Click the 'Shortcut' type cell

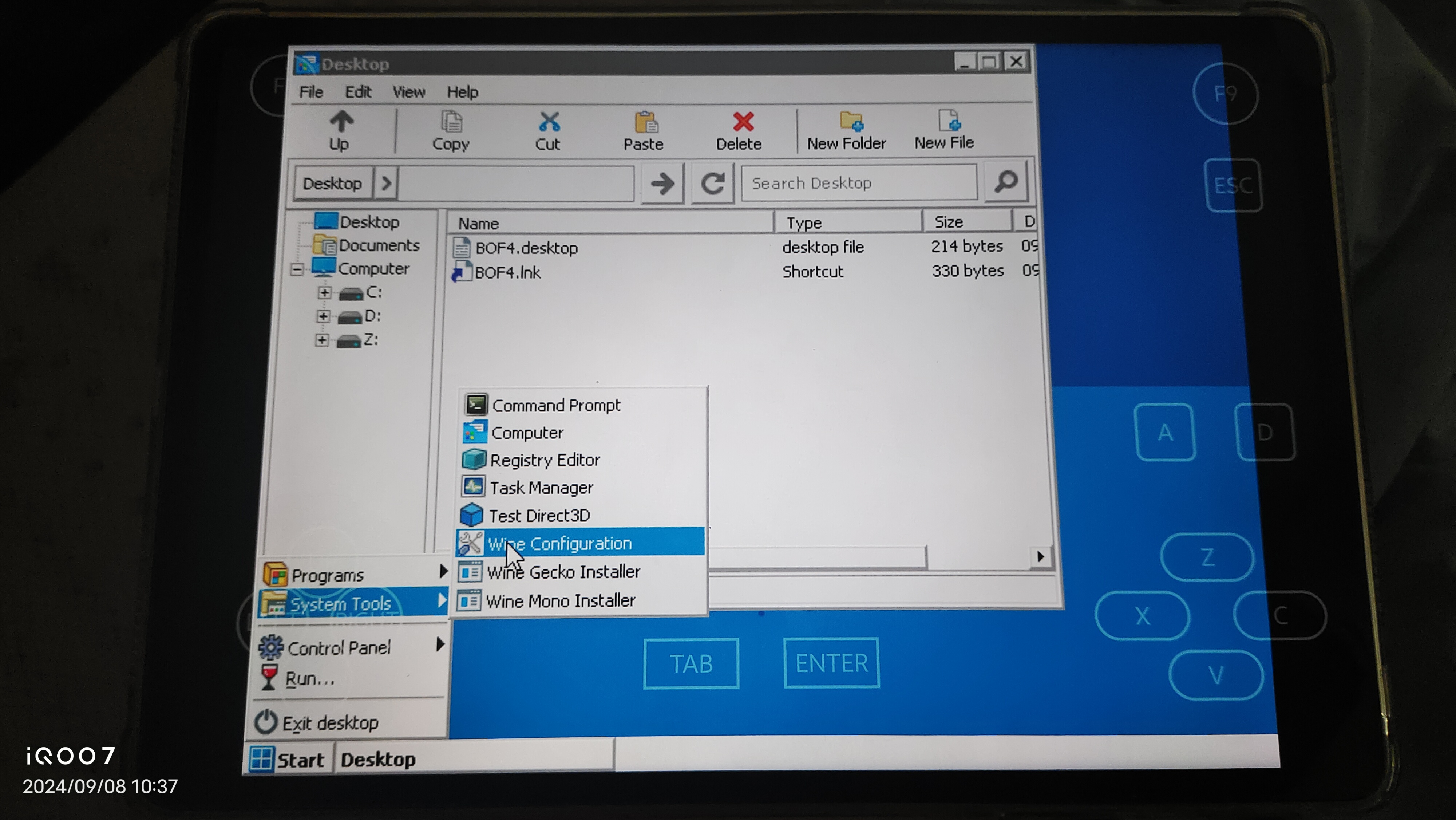[x=813, y=271]
